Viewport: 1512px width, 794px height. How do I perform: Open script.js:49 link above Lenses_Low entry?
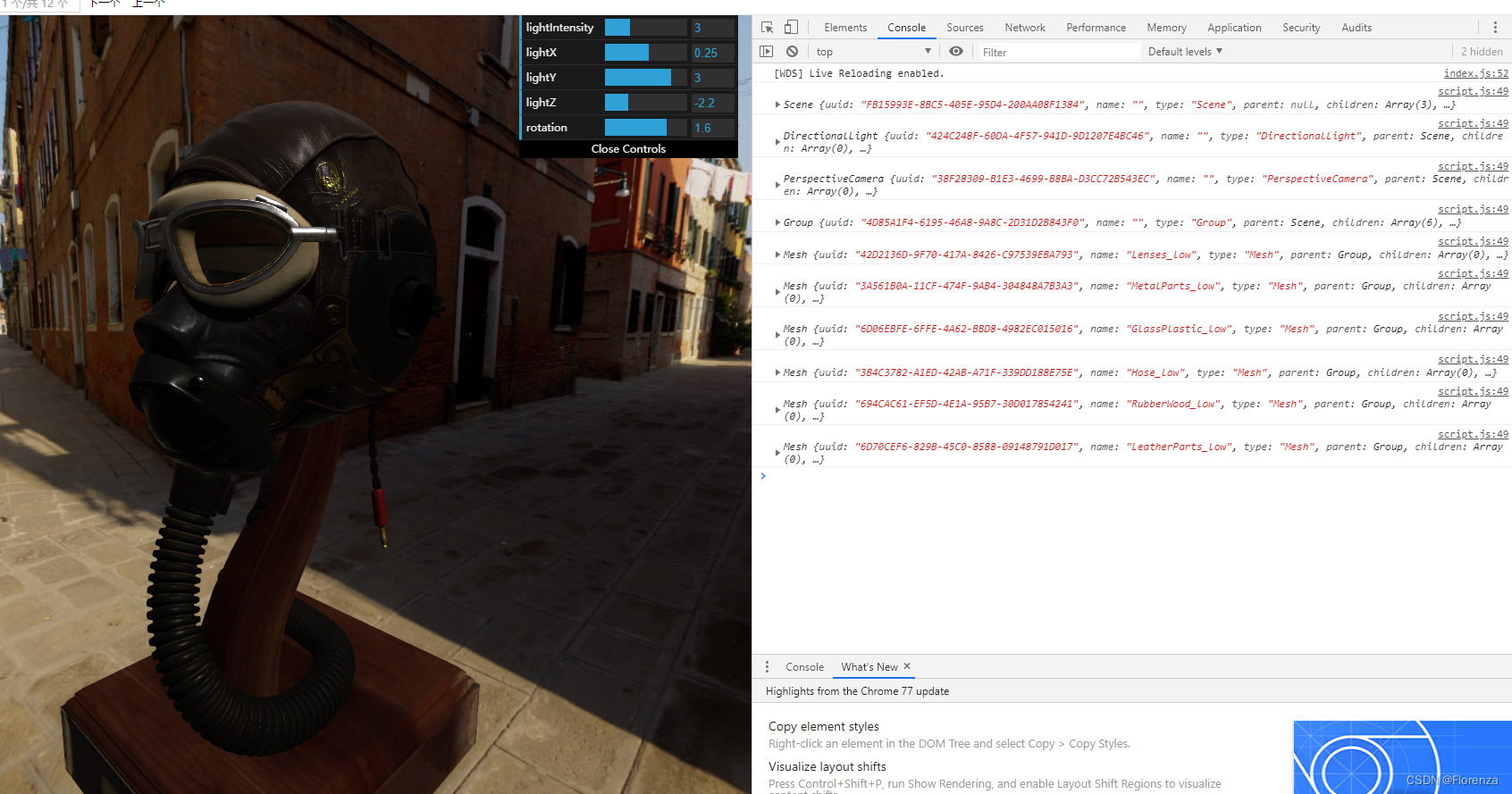coord(1473,241)
